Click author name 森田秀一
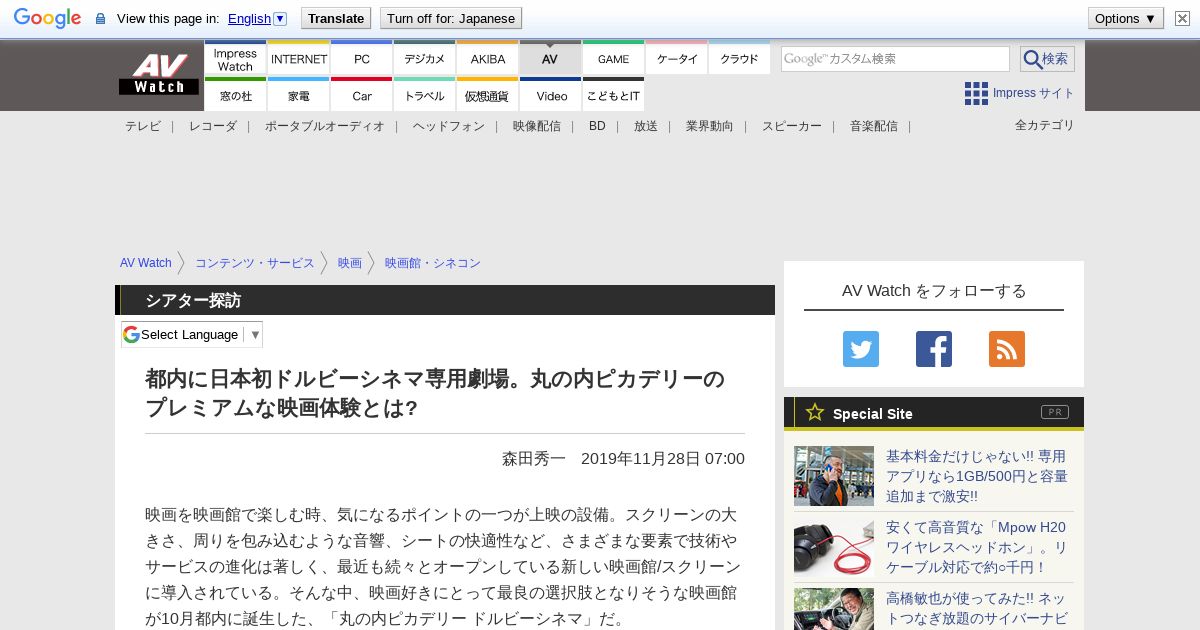Screen dimensions: 1200x630 pos(534,458)
